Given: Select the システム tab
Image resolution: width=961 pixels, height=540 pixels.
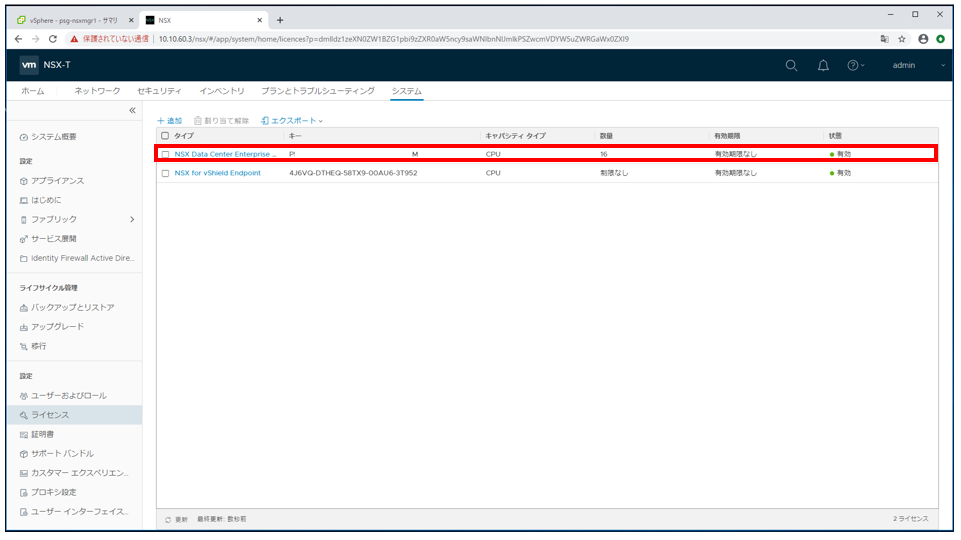Looking at the screenshot, I should click(x=406, y=91).
